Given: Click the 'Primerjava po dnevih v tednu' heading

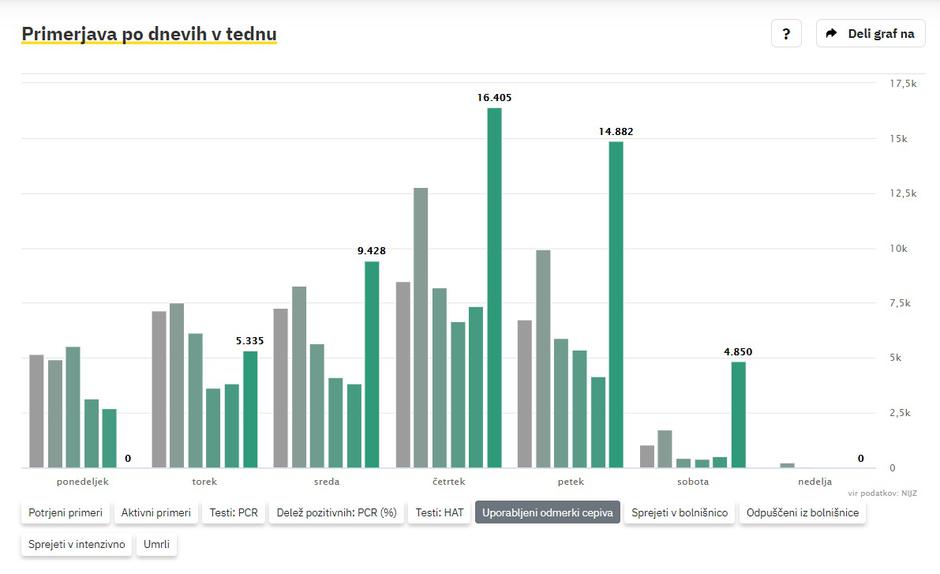Looking at the screenshot, I should click(x=149, y=34).
